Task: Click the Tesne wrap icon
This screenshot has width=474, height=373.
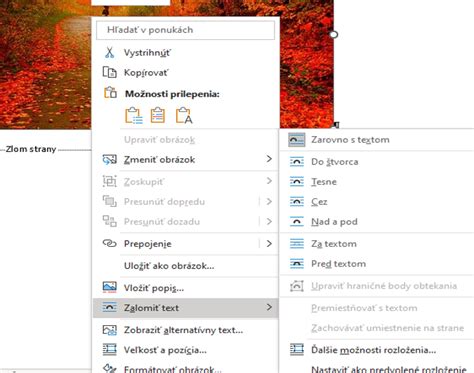Action: [297, 182]
